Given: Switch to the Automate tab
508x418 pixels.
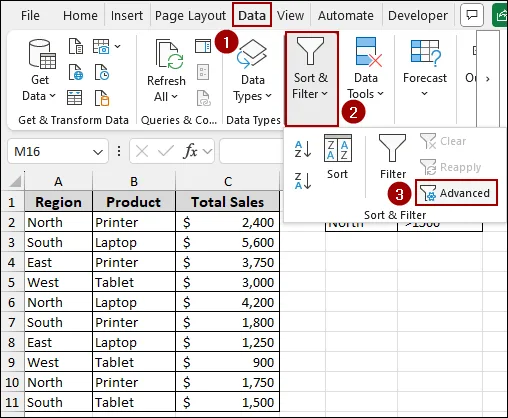Looking at the screenshot, I should (x=346, y=15).
